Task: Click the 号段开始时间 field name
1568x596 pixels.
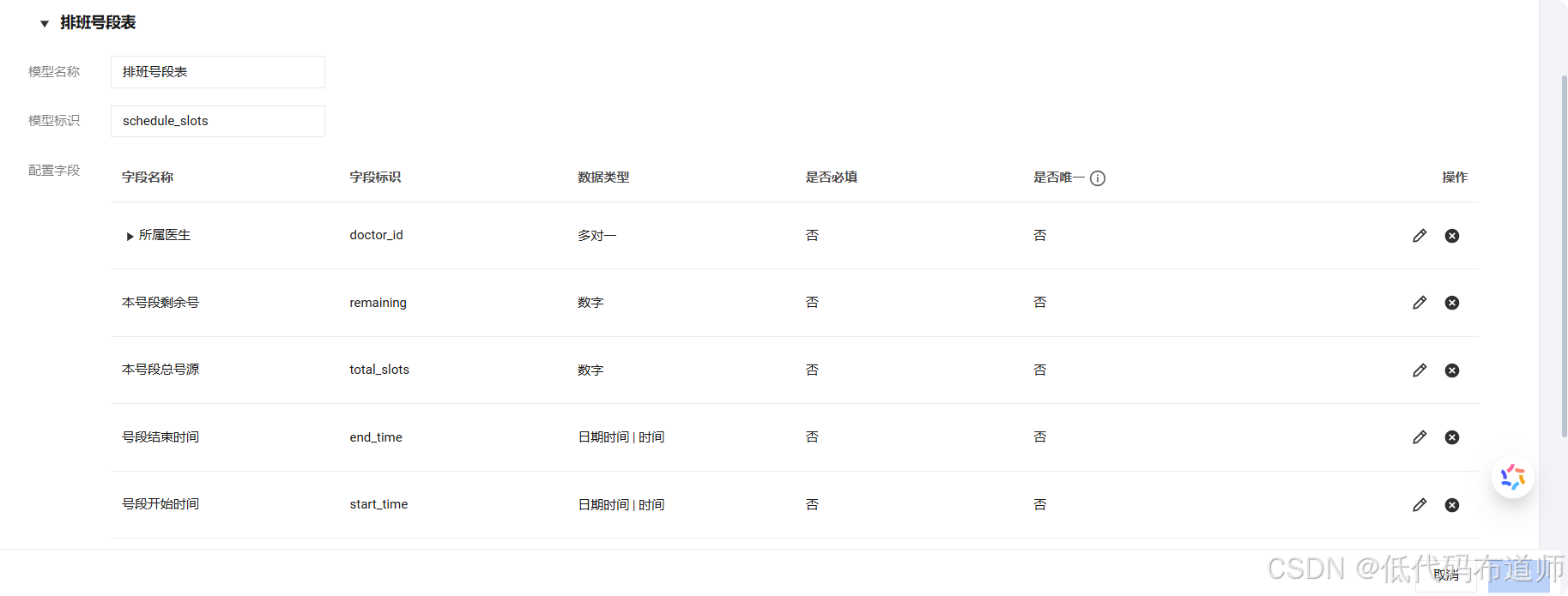Action: tap(160, 504)
